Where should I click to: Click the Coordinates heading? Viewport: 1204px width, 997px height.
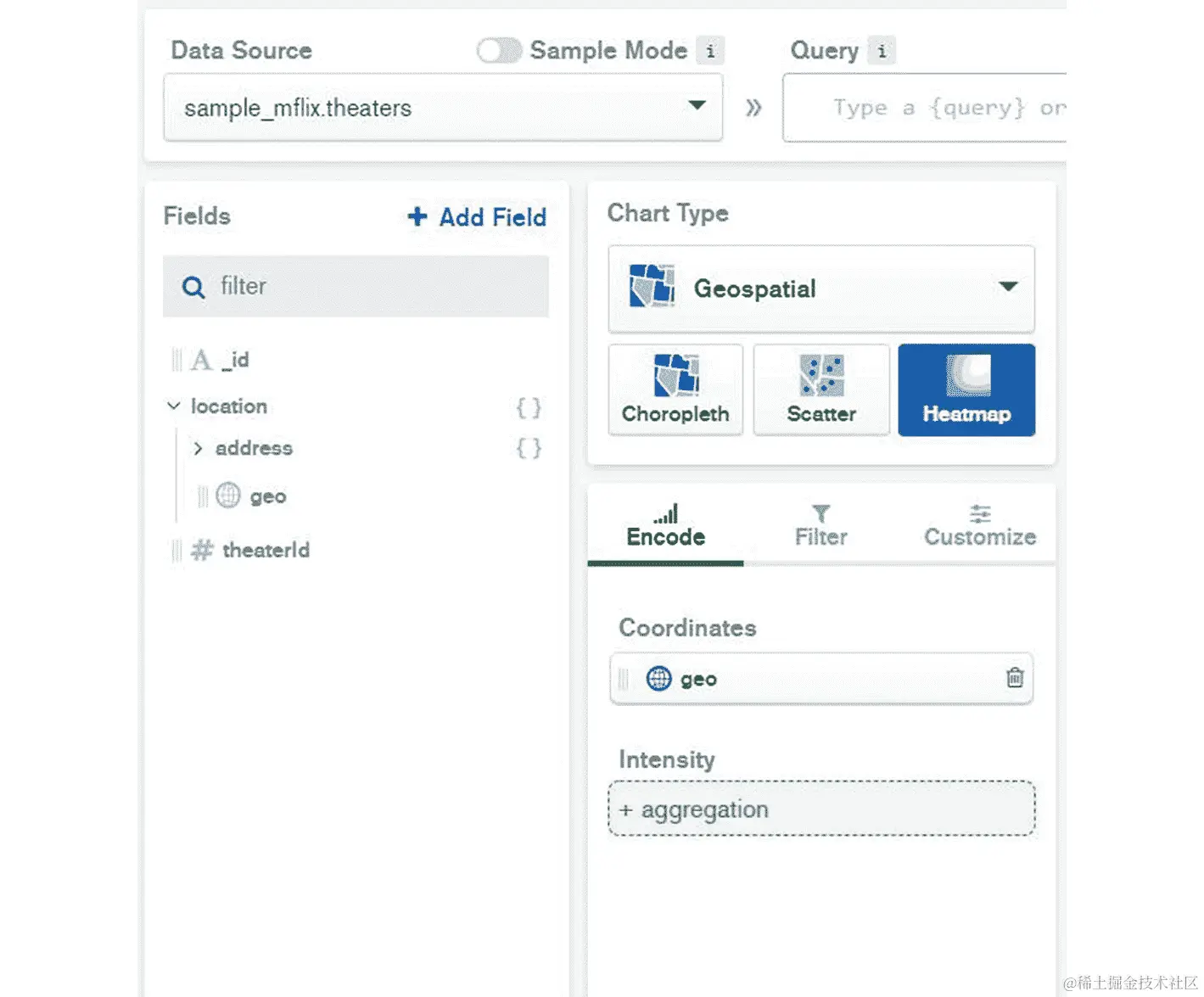coord(688,628)
